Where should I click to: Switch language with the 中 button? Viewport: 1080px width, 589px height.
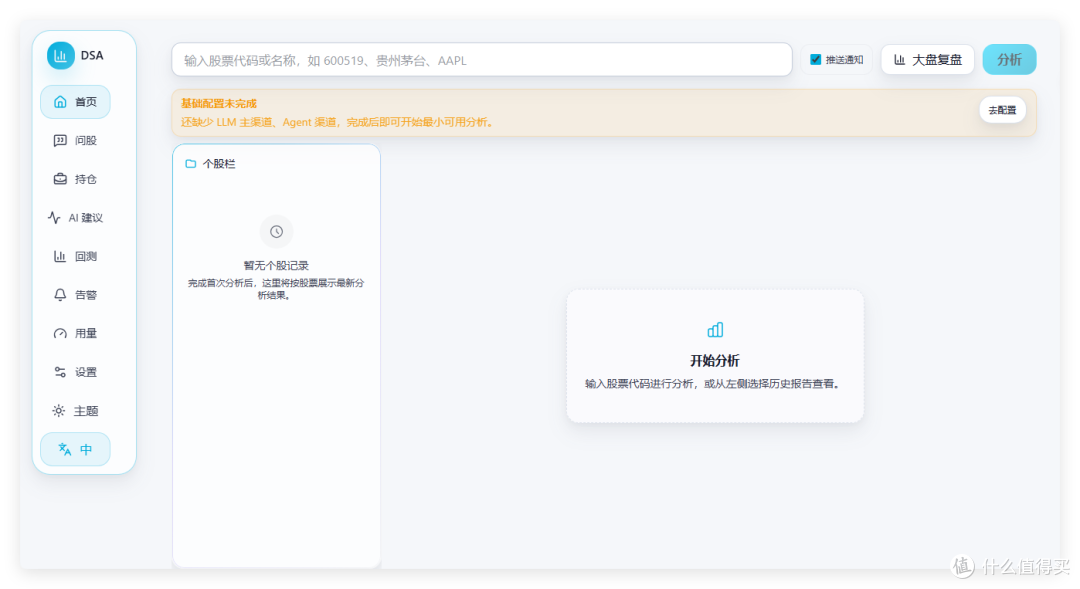75,449
